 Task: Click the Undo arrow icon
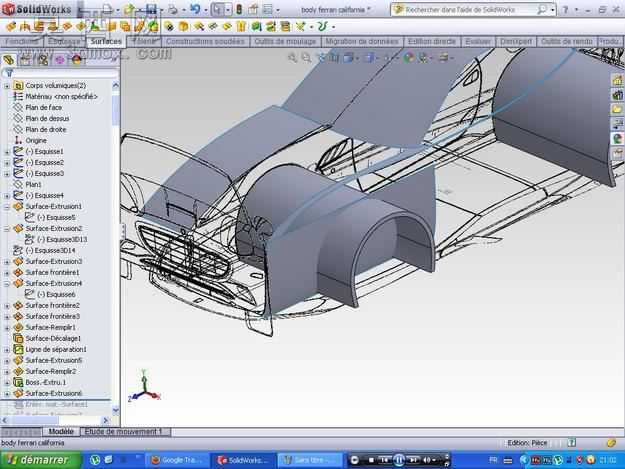195,9
